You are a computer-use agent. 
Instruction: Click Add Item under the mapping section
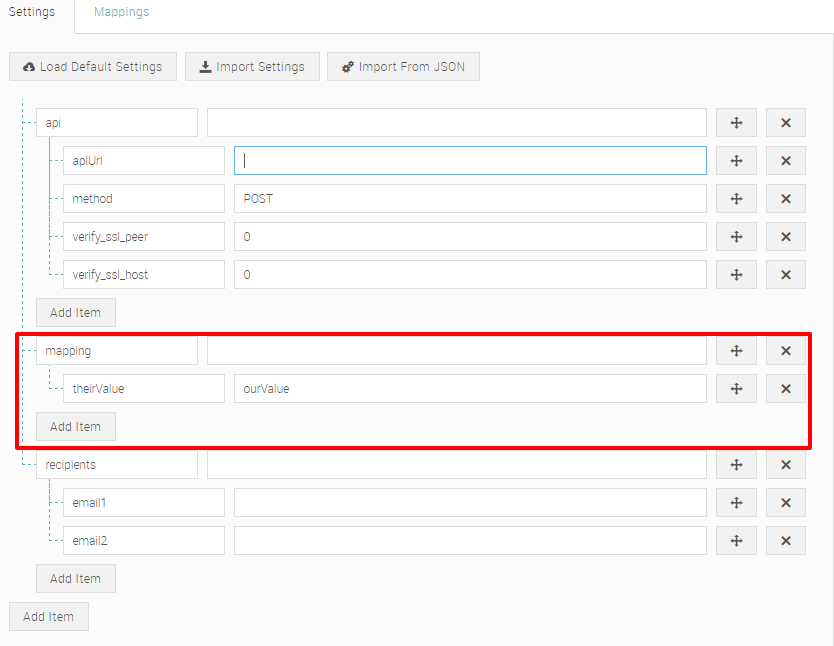tap(75, 426)
